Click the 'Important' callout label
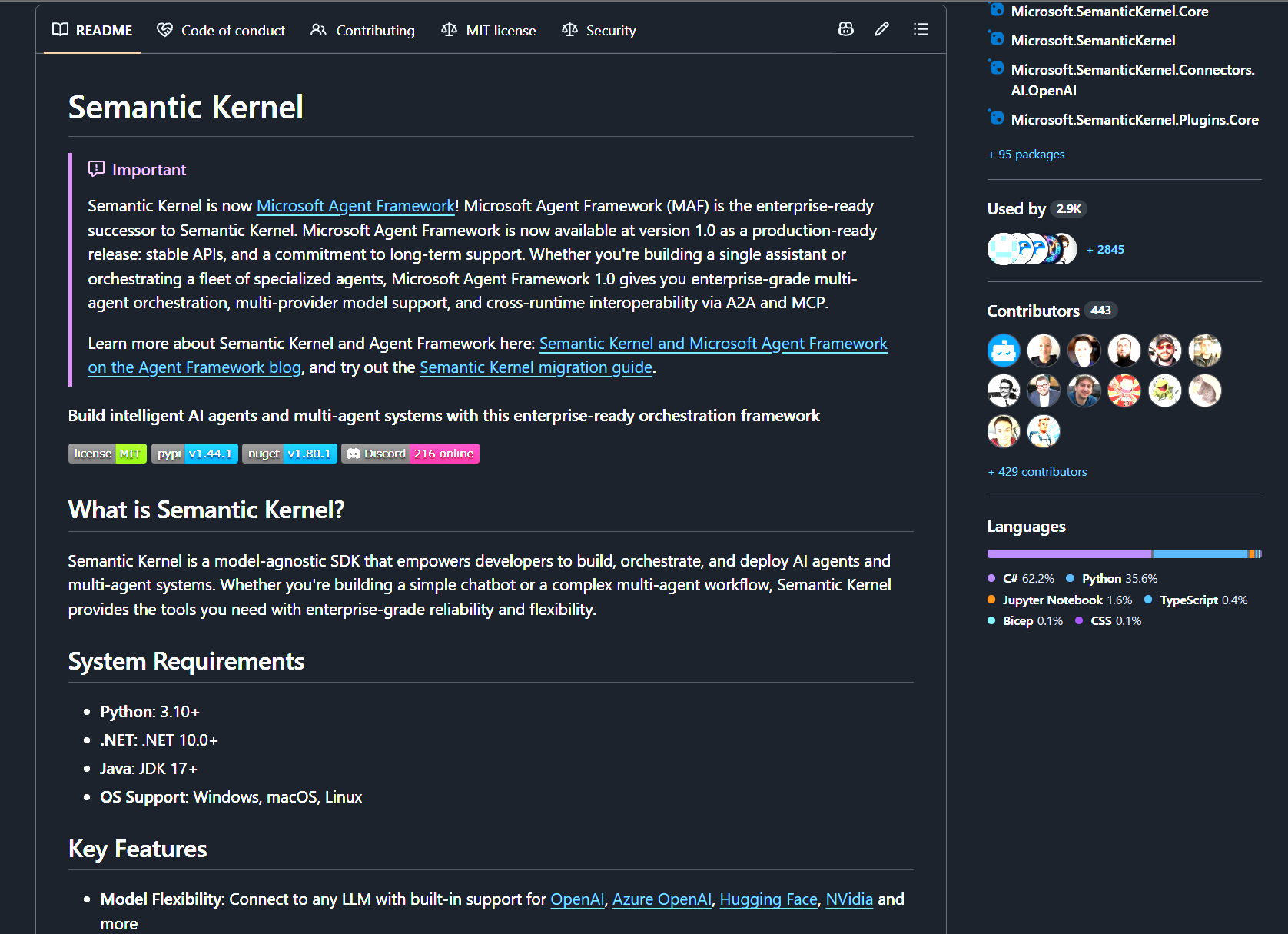The image size is (1288, 934). 149,170
